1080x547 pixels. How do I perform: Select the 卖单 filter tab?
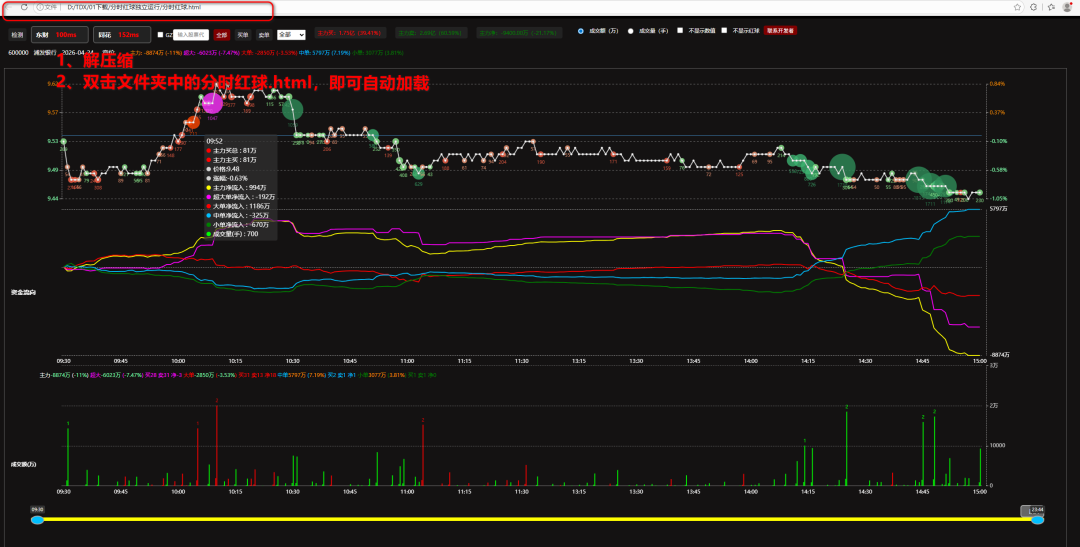(x=264, y=34)
